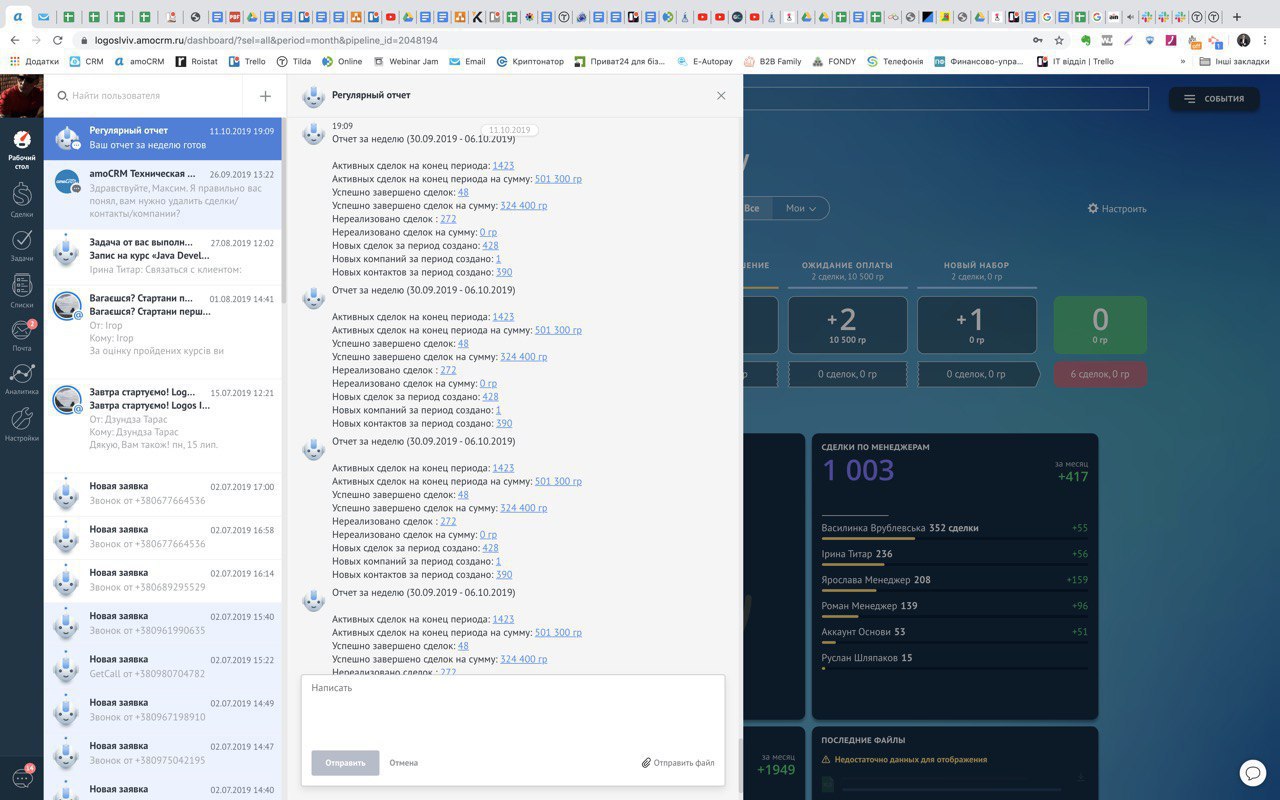Image resolution: width=1280 pixels, height=800 pixels.
Task: Open Аналитика section in sidebar
Action: (x=21, y=380)
